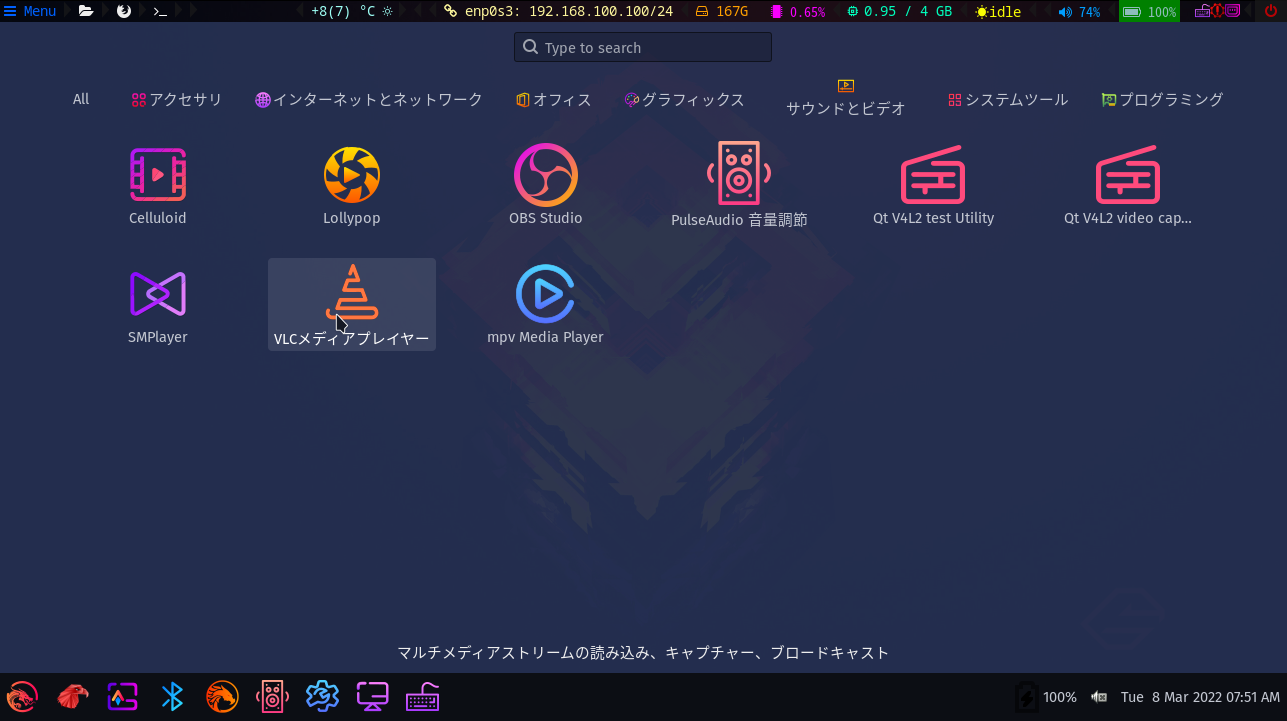1287x721 pixels.
Task: Select the サウンドとビデオ category
Action: click(846, 99)
